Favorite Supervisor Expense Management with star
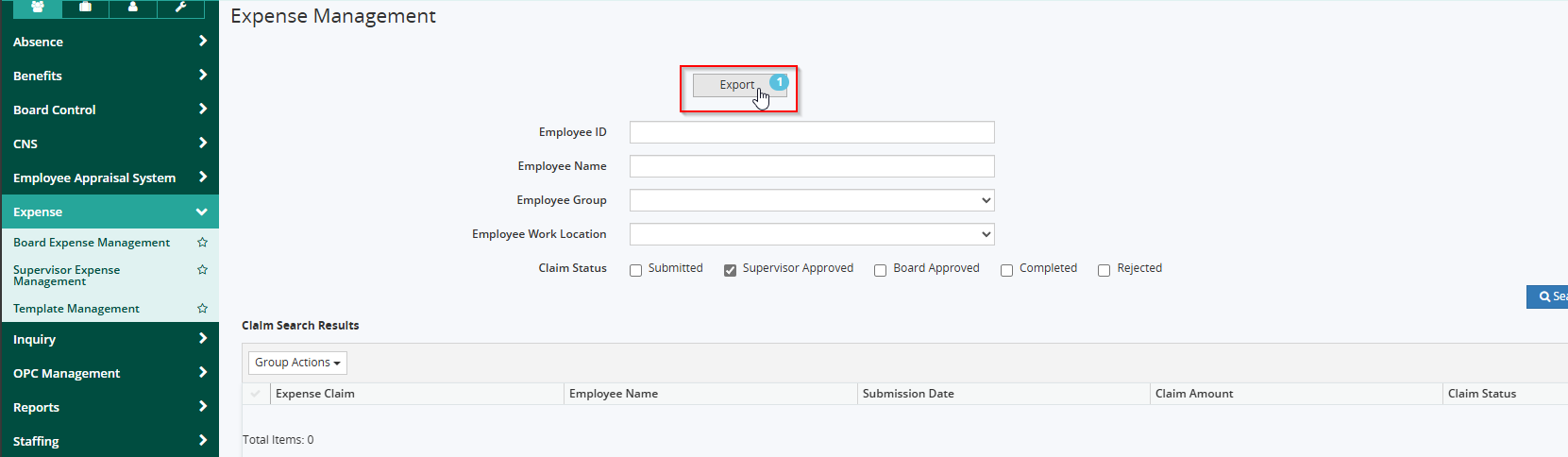 click(202, 270)
